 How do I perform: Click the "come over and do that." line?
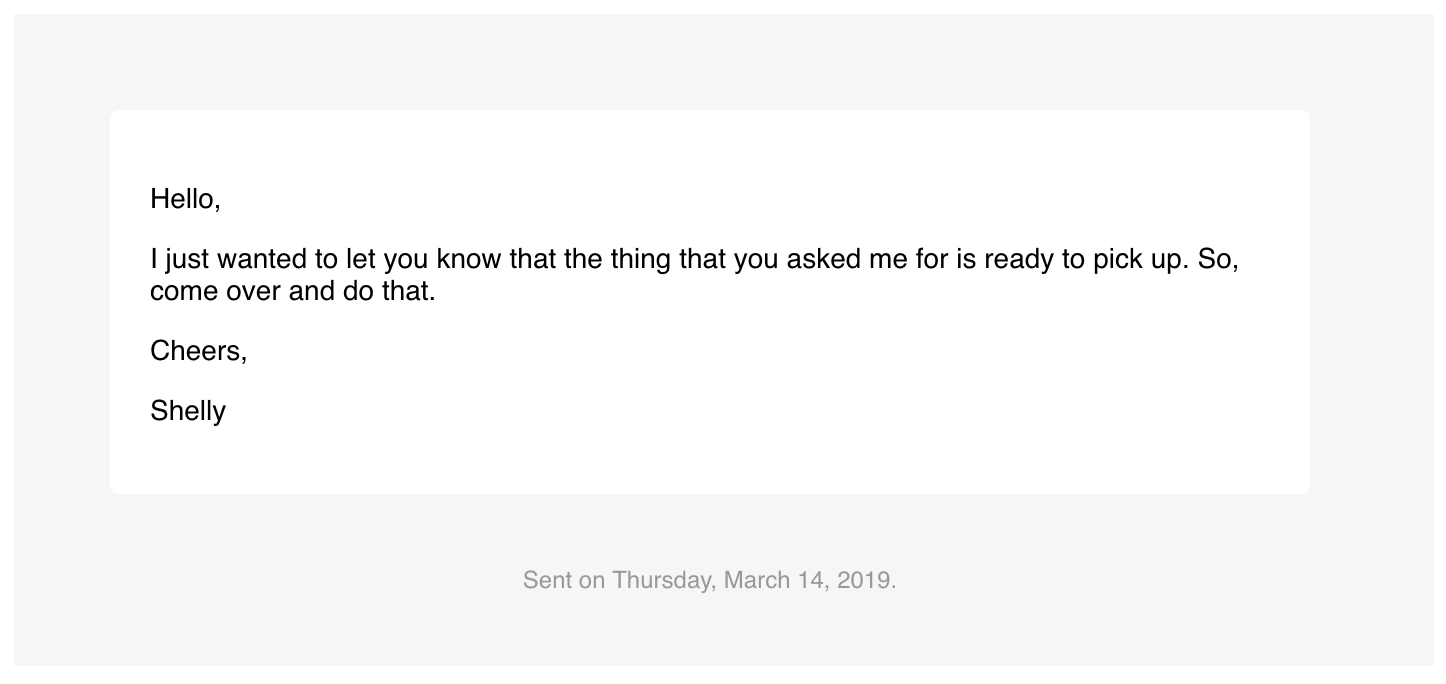pyautogui.click(x=293, y=293)
